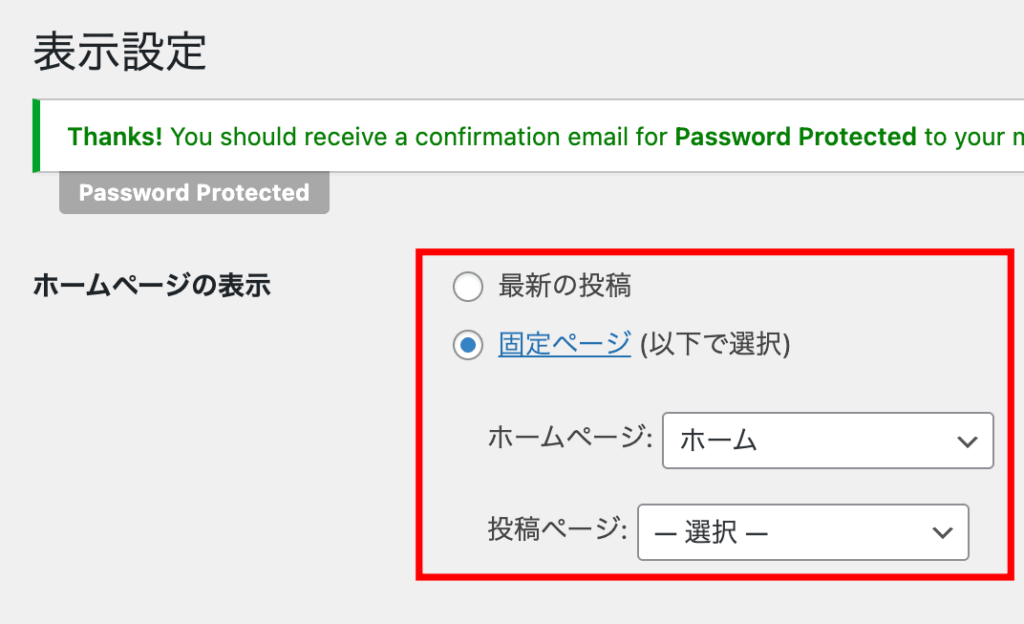Click the ホームページ: field label
1024x624 pixels.
coord(570,438)
